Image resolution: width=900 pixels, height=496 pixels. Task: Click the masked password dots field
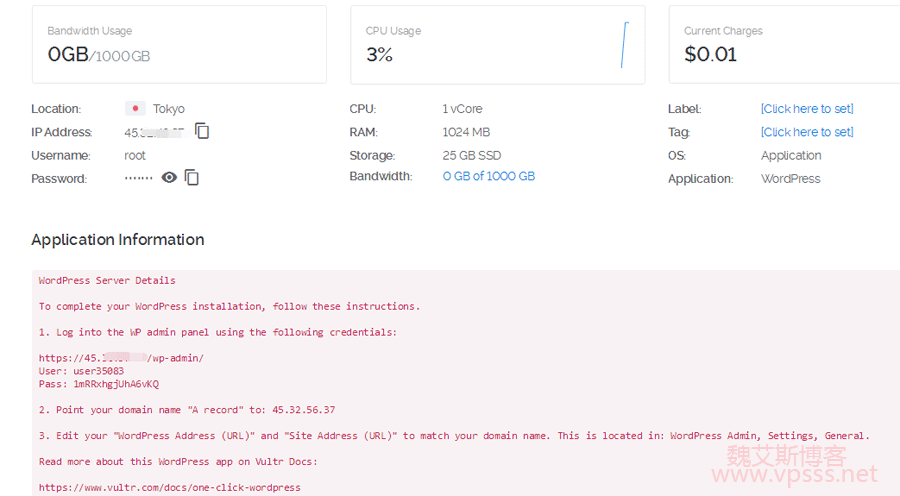pos(138,178)
